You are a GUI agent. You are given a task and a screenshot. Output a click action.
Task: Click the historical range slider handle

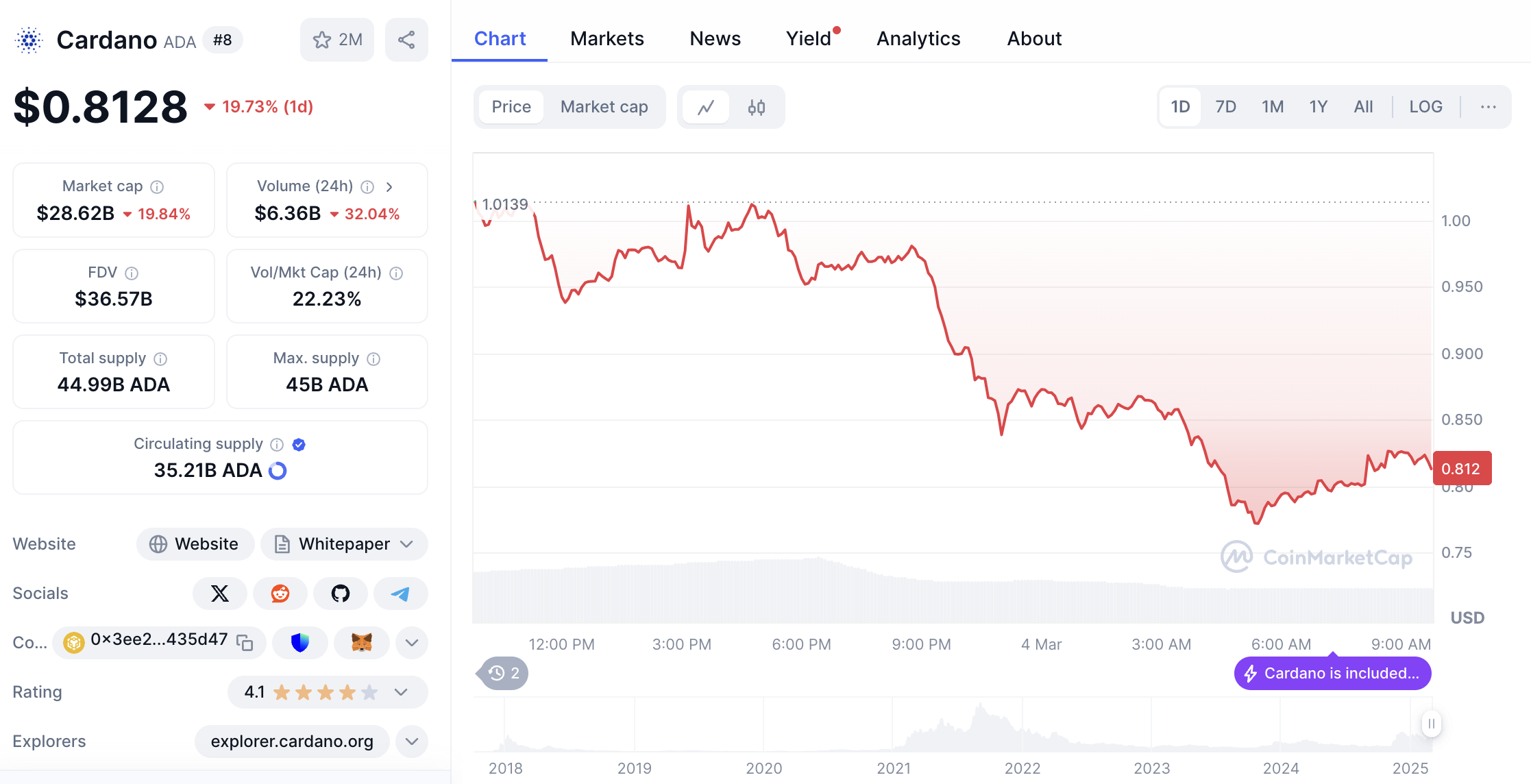point(1431,724)
